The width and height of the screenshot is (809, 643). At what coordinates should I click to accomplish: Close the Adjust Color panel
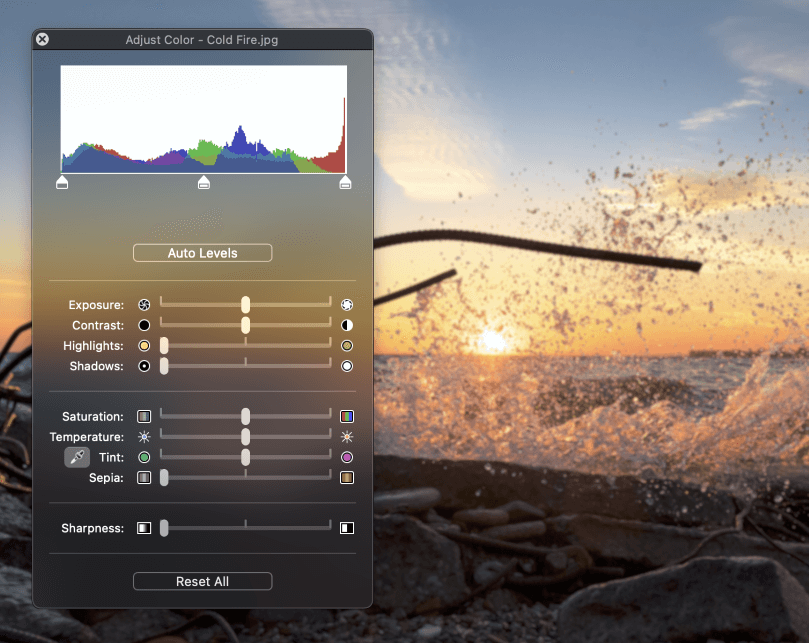(x=42, y=39)
